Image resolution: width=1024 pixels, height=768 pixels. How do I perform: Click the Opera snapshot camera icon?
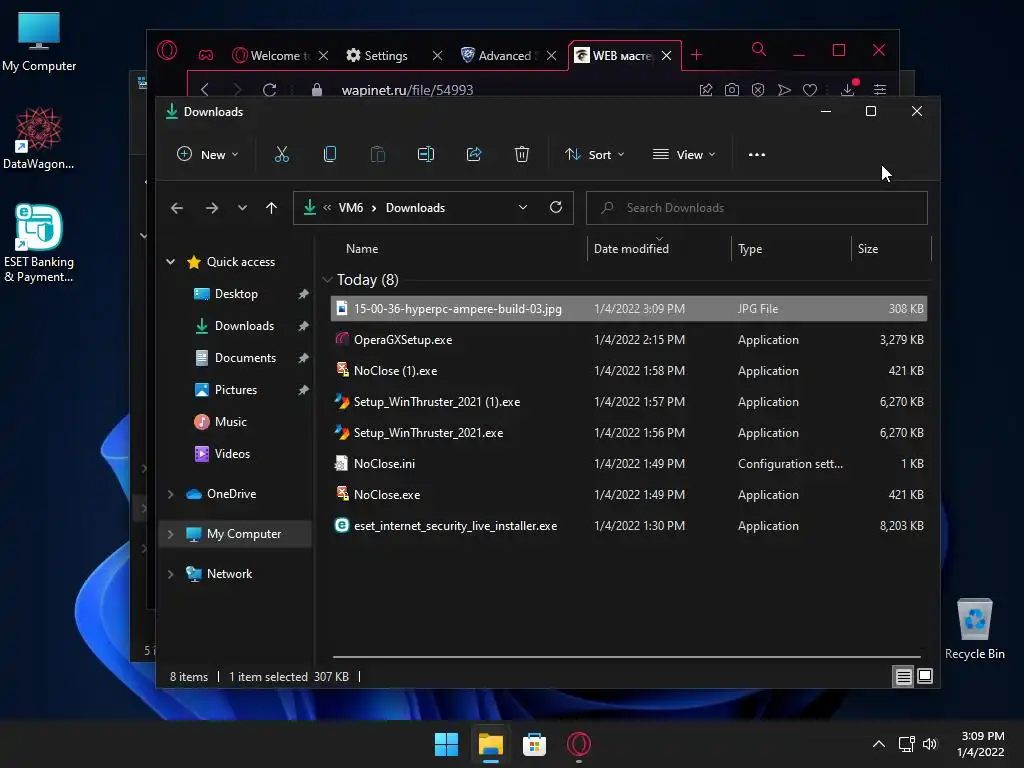click(x=732, y=90)
